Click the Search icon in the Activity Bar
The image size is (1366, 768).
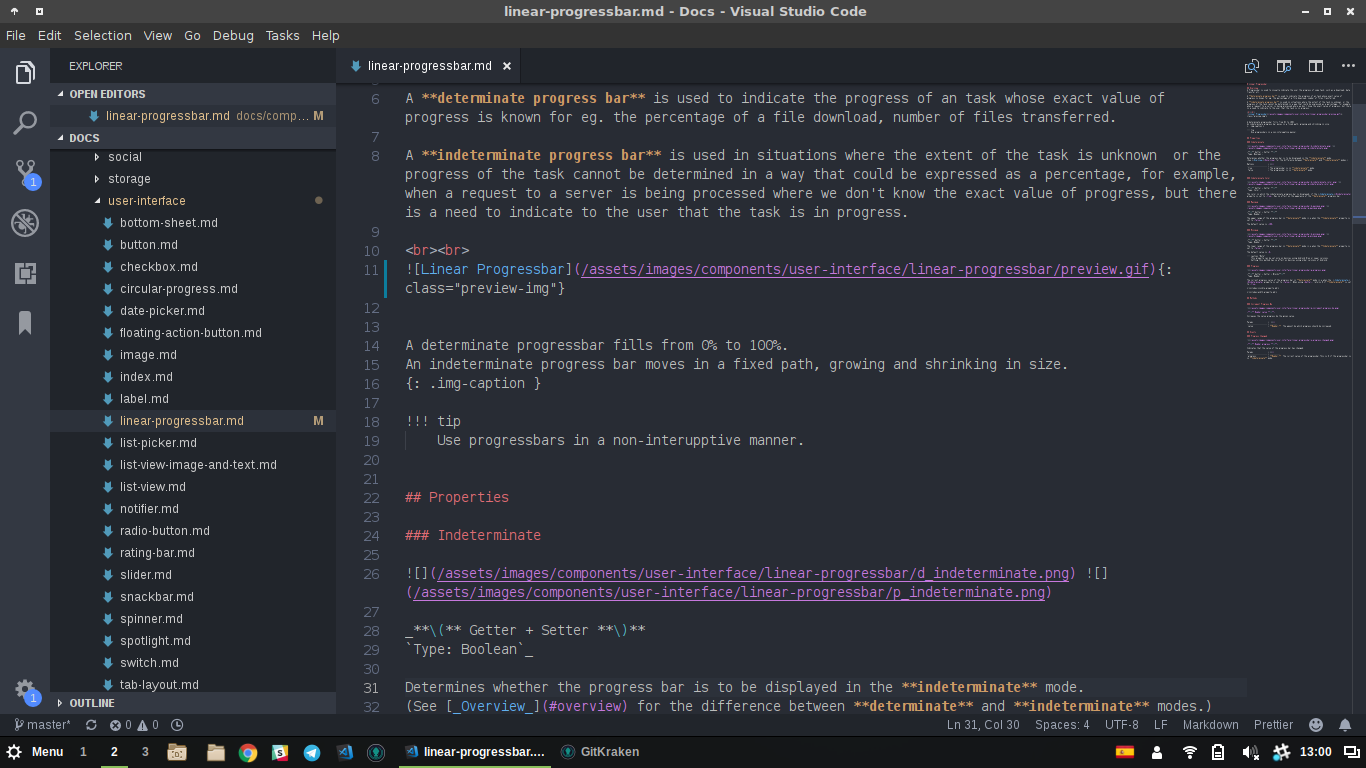(24, 123)
